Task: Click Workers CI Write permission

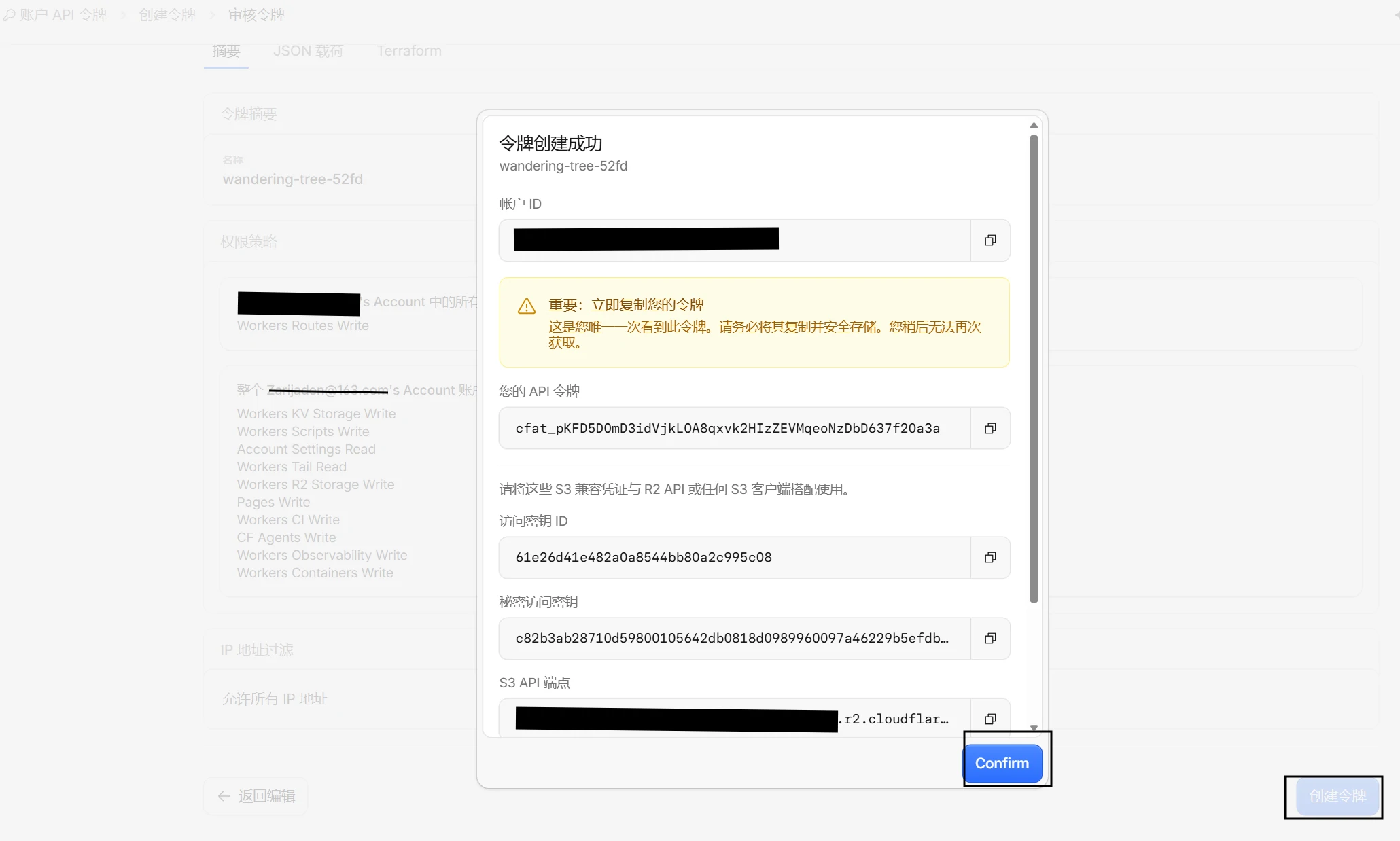Action: [x=288, y=520]
